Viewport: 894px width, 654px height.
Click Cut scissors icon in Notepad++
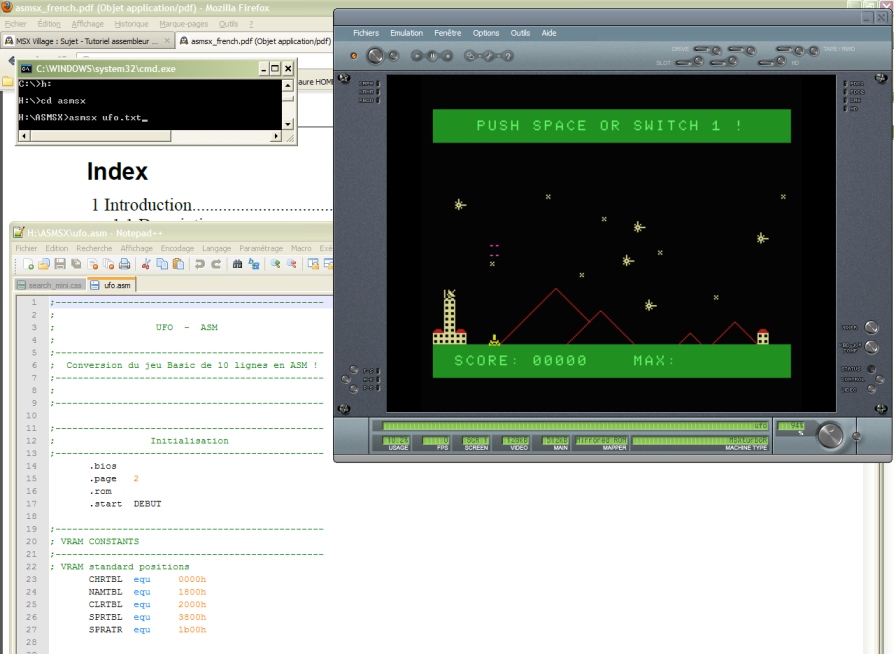click(x=146, y=263)
